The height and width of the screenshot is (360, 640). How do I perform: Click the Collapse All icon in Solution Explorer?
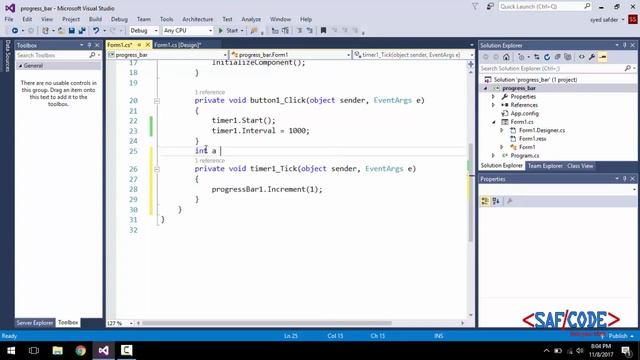coord(557,57)
